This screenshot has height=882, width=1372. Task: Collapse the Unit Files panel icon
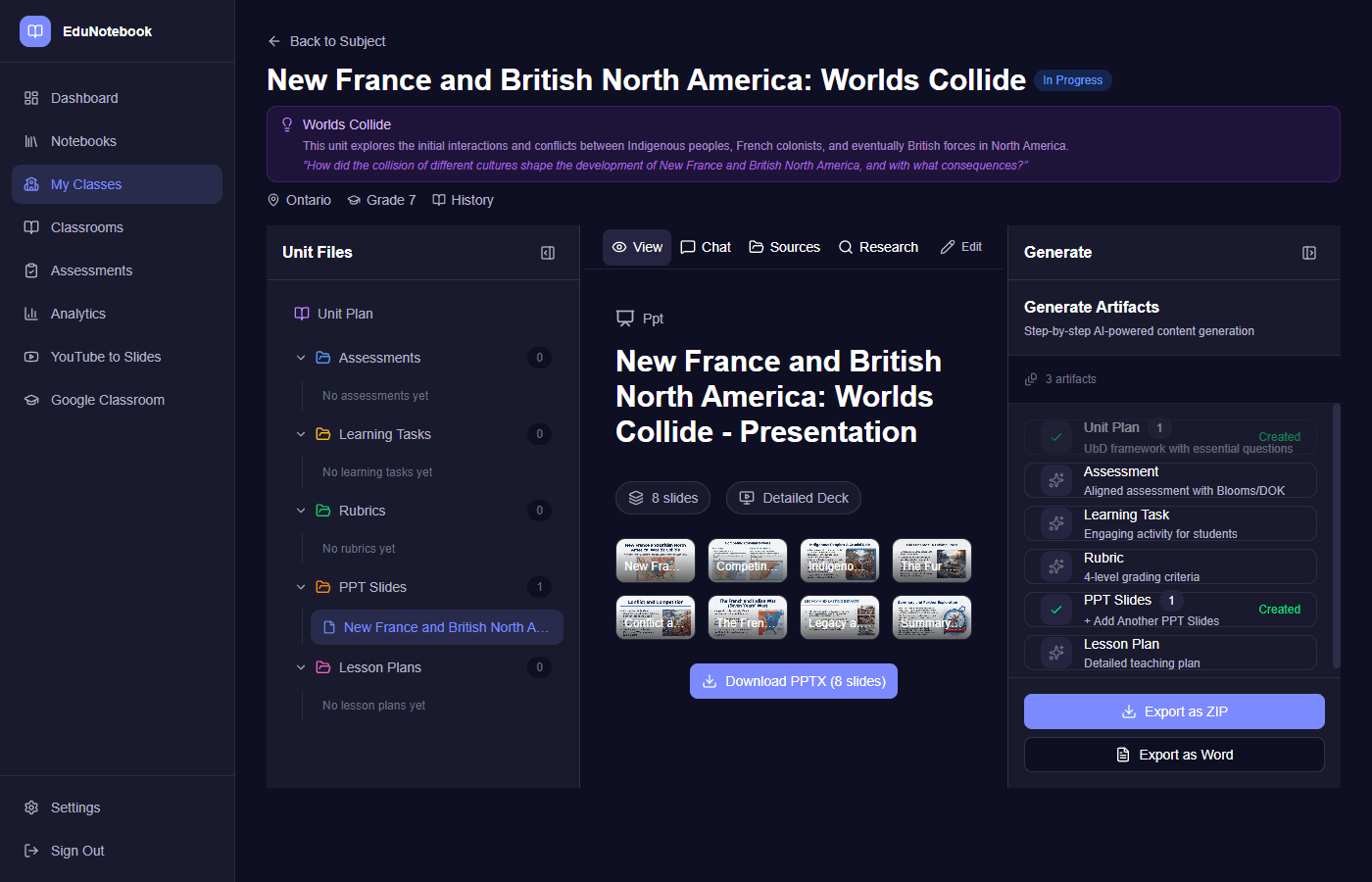tap(548, 253)
